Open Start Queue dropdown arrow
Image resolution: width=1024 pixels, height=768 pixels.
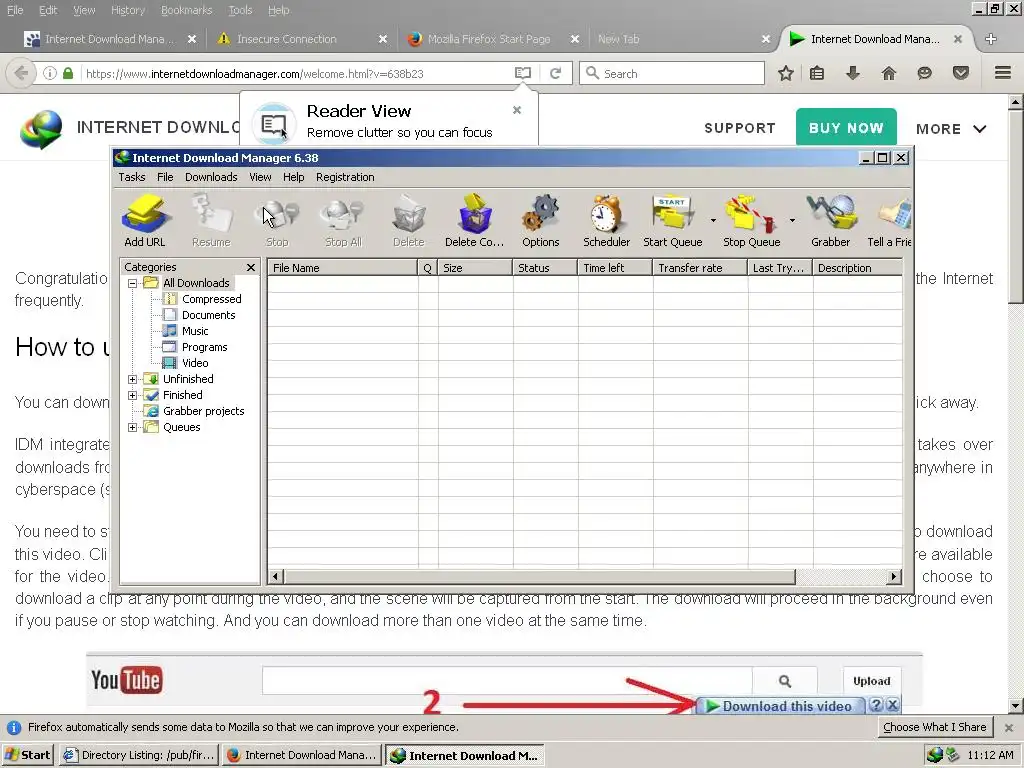[x=712, y=220]
